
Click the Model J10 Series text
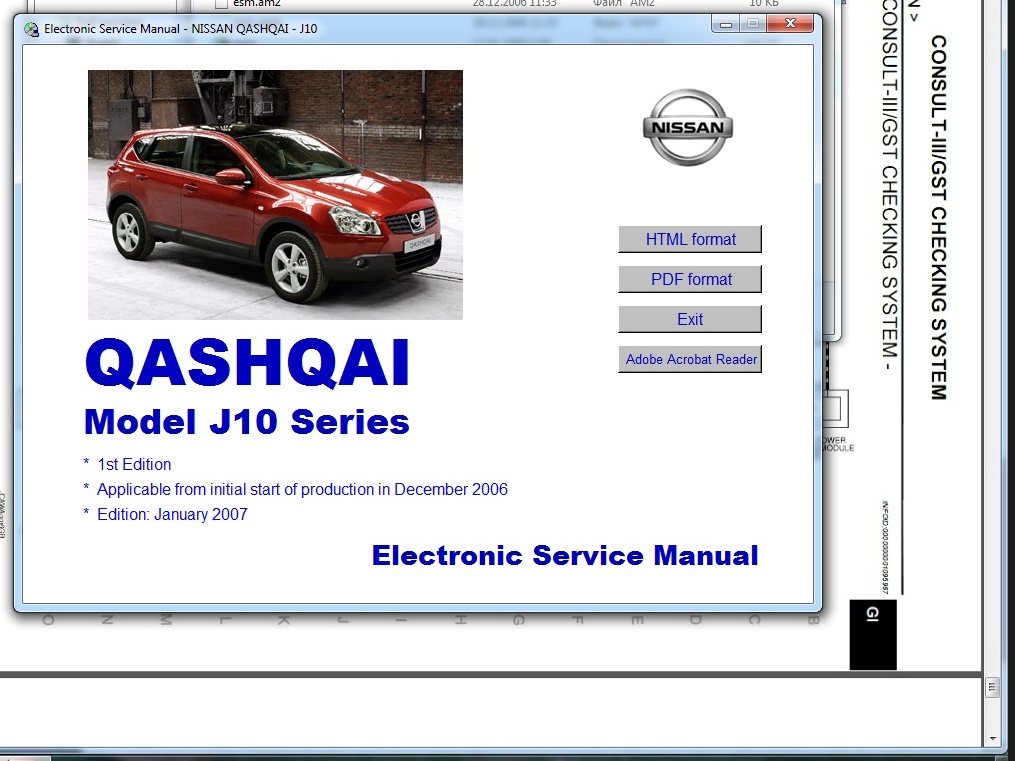tap(246, 422)
